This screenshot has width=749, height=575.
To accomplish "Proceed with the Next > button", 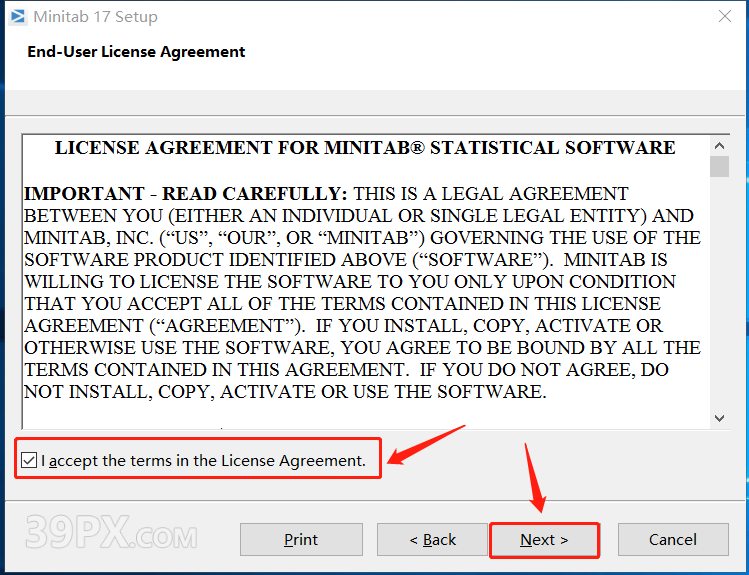I will pyautogui.click(x=545, y=540).
